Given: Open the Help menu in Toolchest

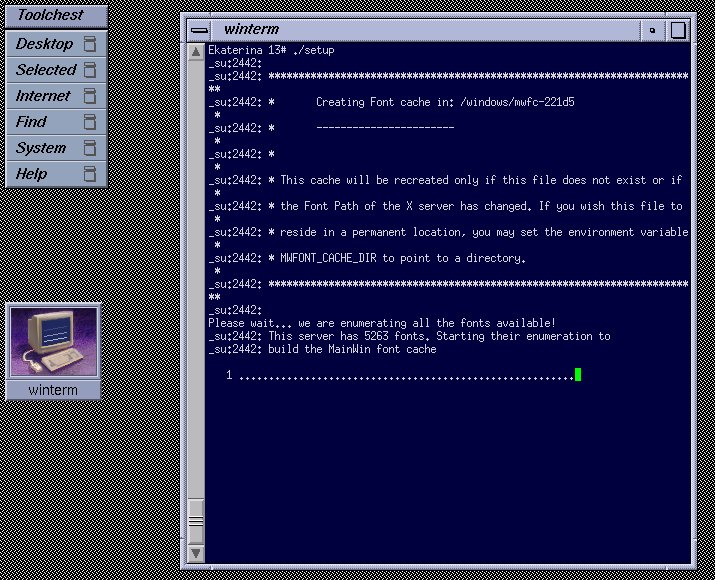Looking at the screenshot, I should tap(31, 174).
